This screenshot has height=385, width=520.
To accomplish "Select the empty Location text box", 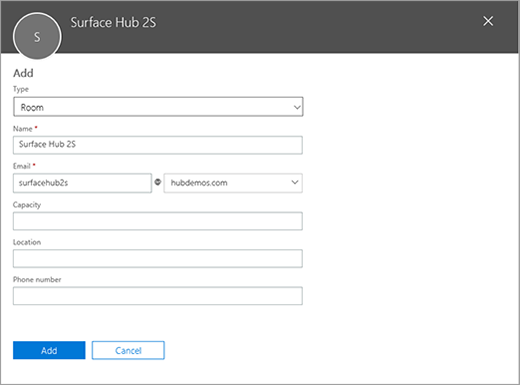I will click(x=158, y=258).
